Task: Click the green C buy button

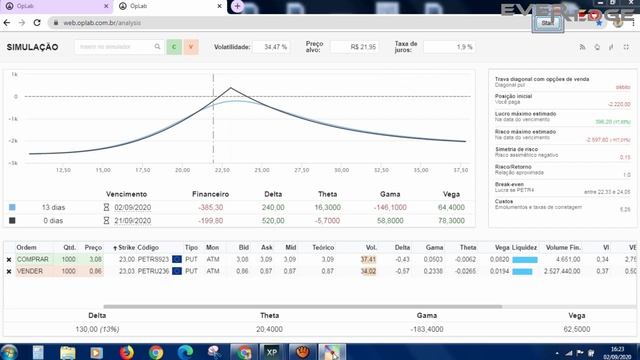Action: coord(174,47)
